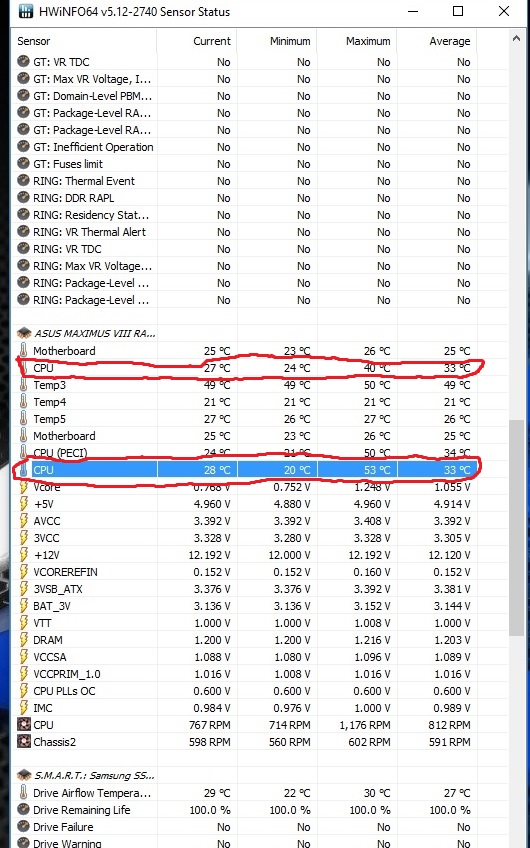Click the 1,176 RPM maximum value
This screenshot has width=530, height=848.
[365, 725]
